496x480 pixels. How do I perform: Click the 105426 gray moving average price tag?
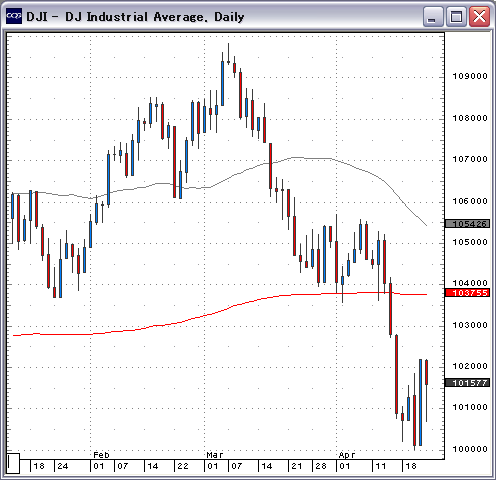[x=468, y=224]
